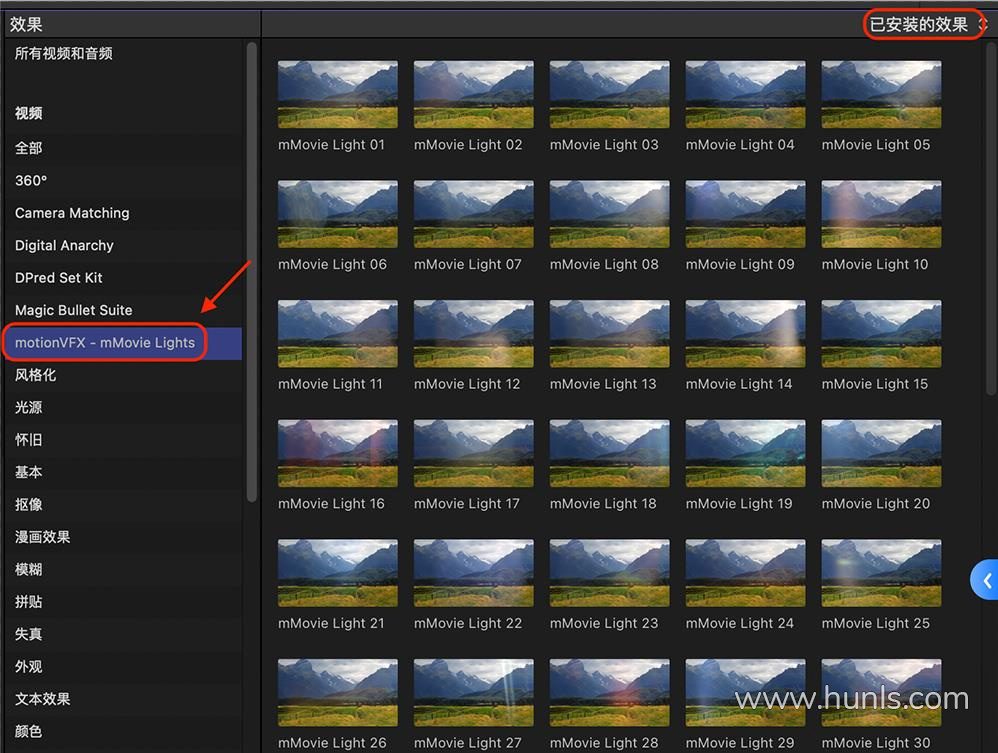Select mMovie Light 10 effect thumbnail
This screenshot has width=998, height=753.
(882, 214)
